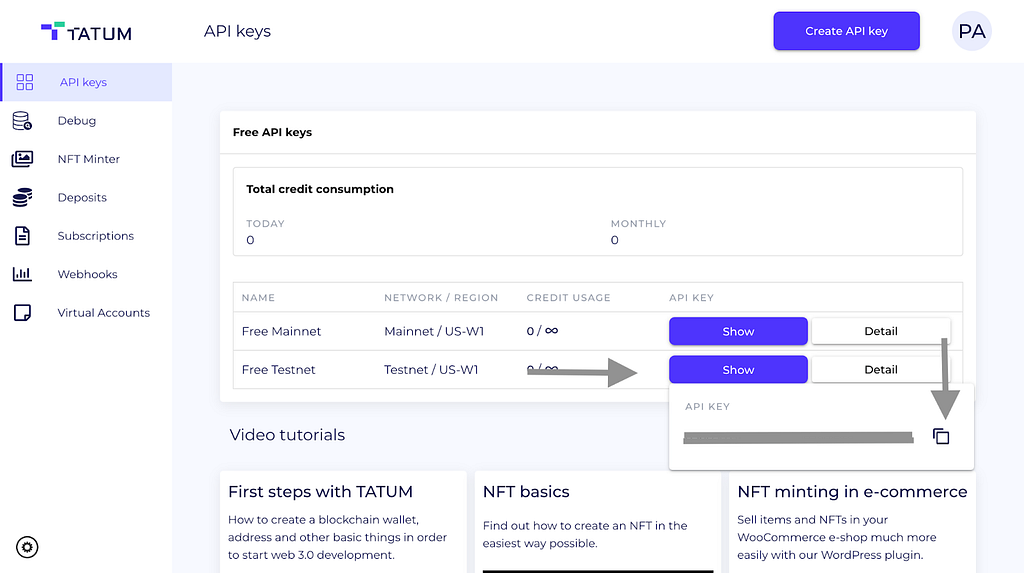The width and height of the screenshot is (1024, 573).
Task: Click the Testnet / US-W1 cell
Action: click(431, 370)
